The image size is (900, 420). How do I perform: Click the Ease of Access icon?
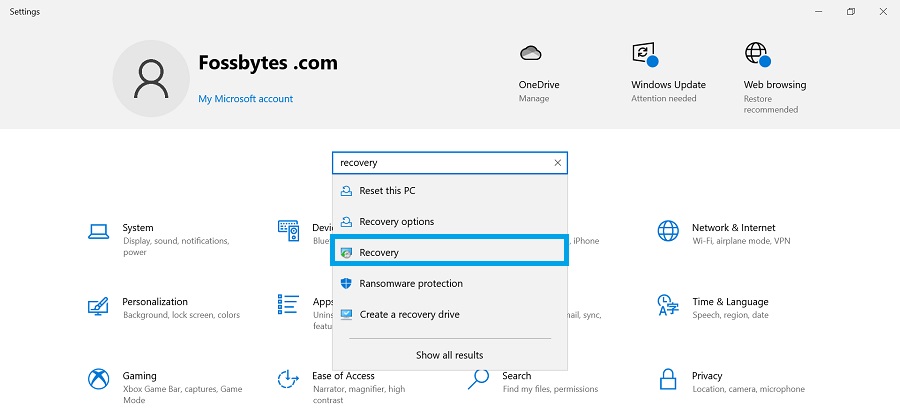coord(288,380)
